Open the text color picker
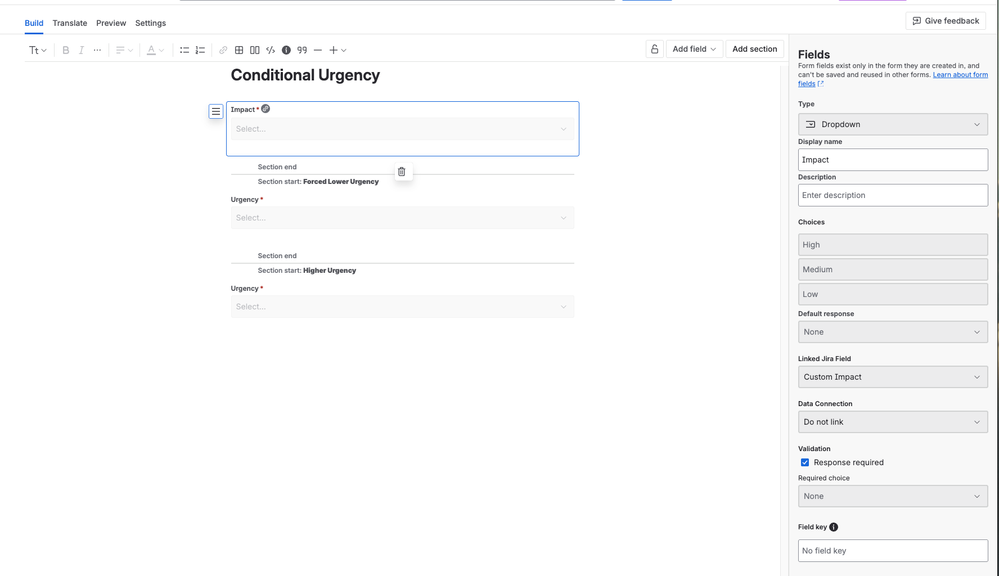Viewport: 999px width, 576px height. pyautogui.click(x=155, y=50)
